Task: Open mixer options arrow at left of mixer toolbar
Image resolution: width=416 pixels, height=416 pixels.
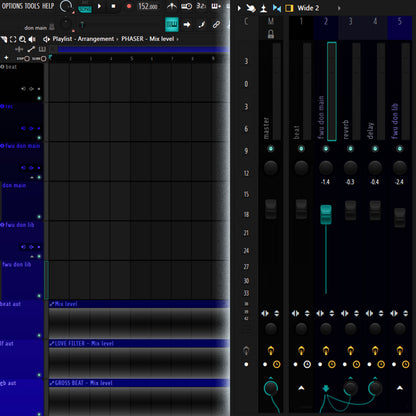Action: (x=239, y=8)
